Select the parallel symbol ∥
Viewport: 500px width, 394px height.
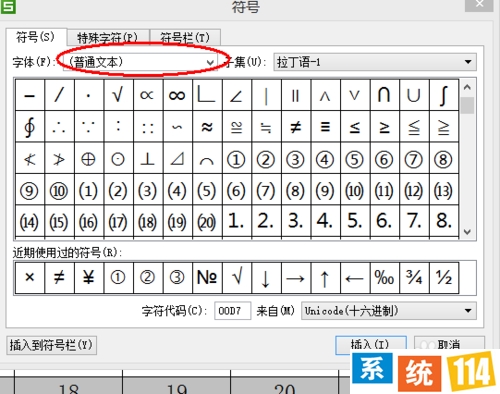tap(296, 95)
